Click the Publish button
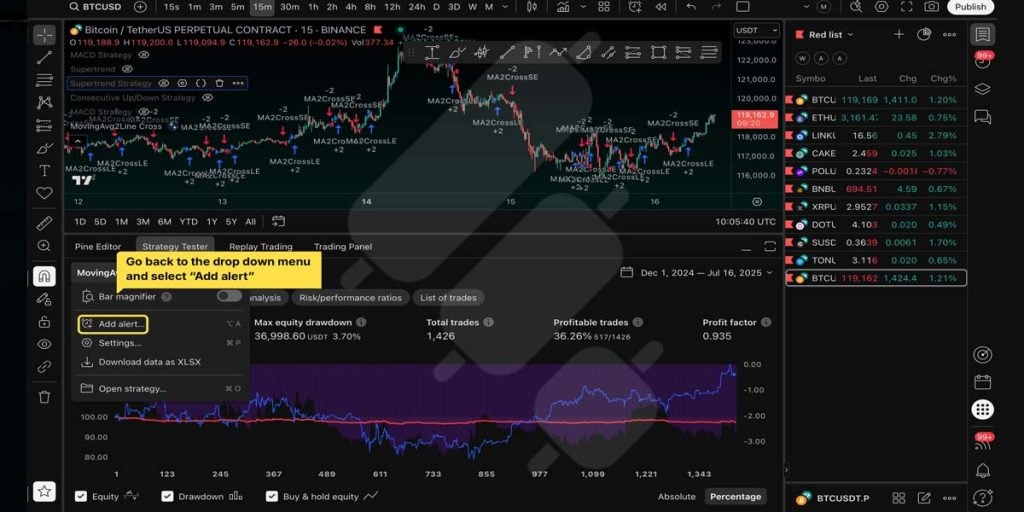 970,7
